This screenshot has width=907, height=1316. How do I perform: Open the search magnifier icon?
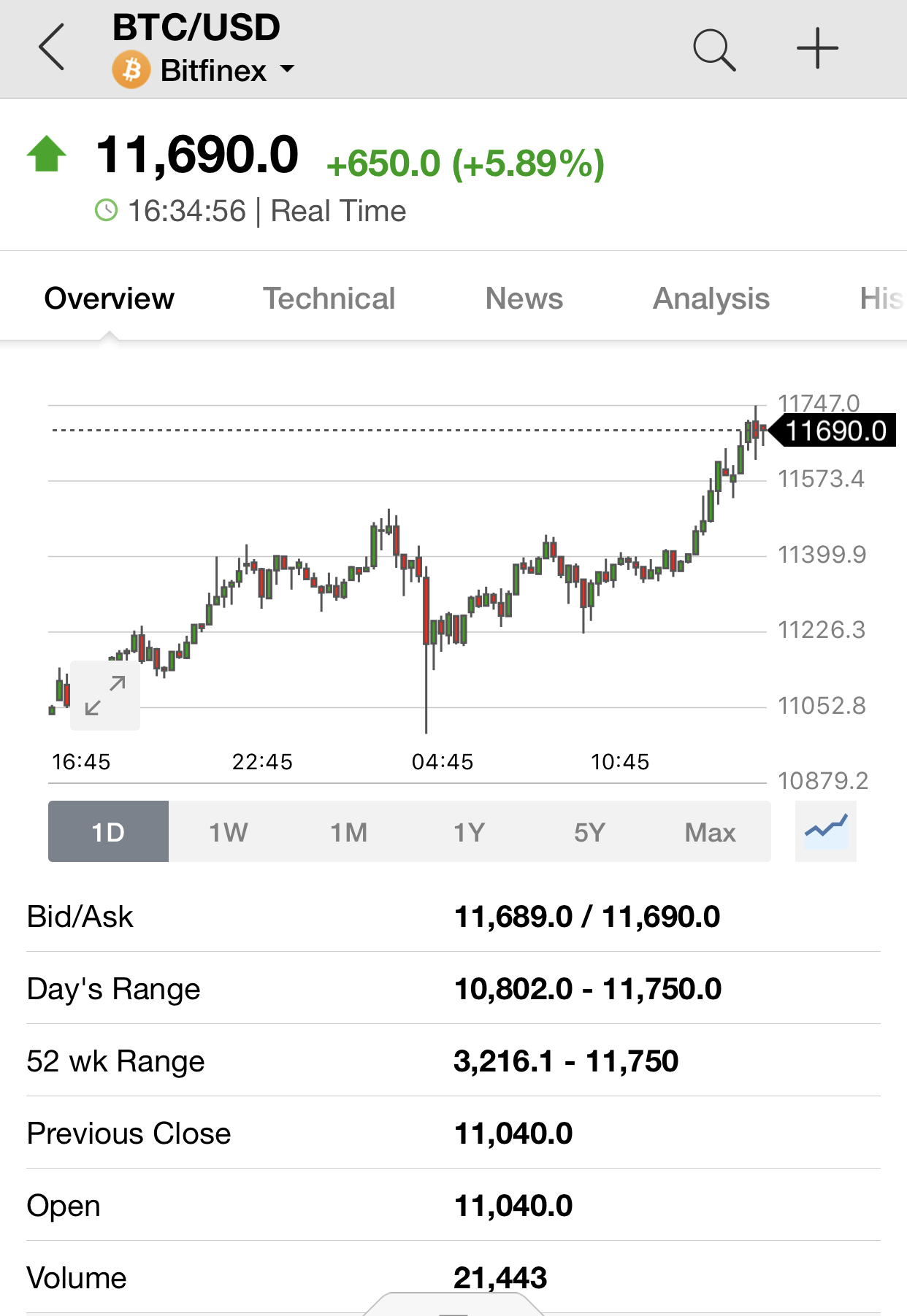(x=713, y=50)
